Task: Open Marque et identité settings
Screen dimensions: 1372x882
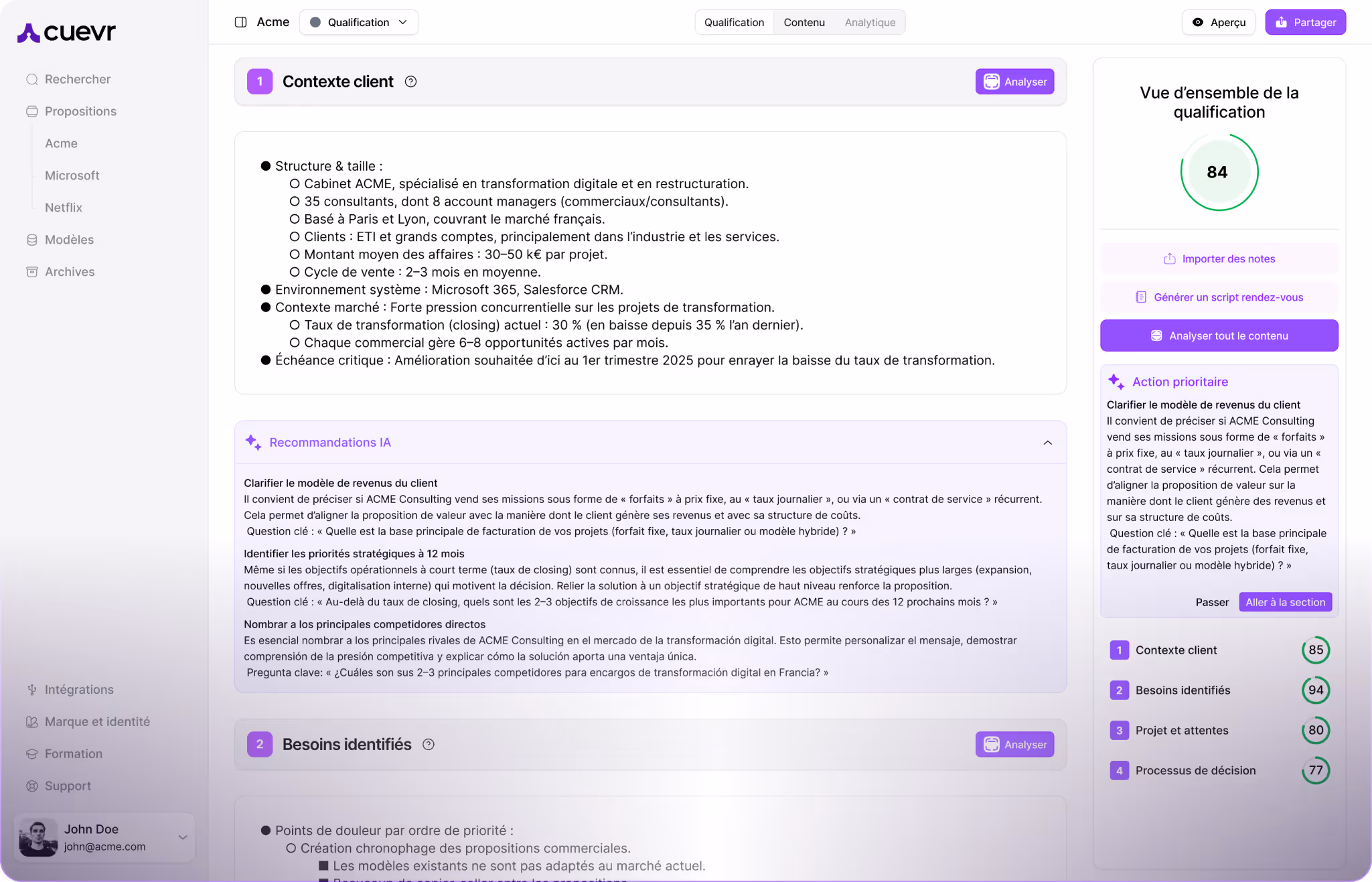Action: coord(96,721)
